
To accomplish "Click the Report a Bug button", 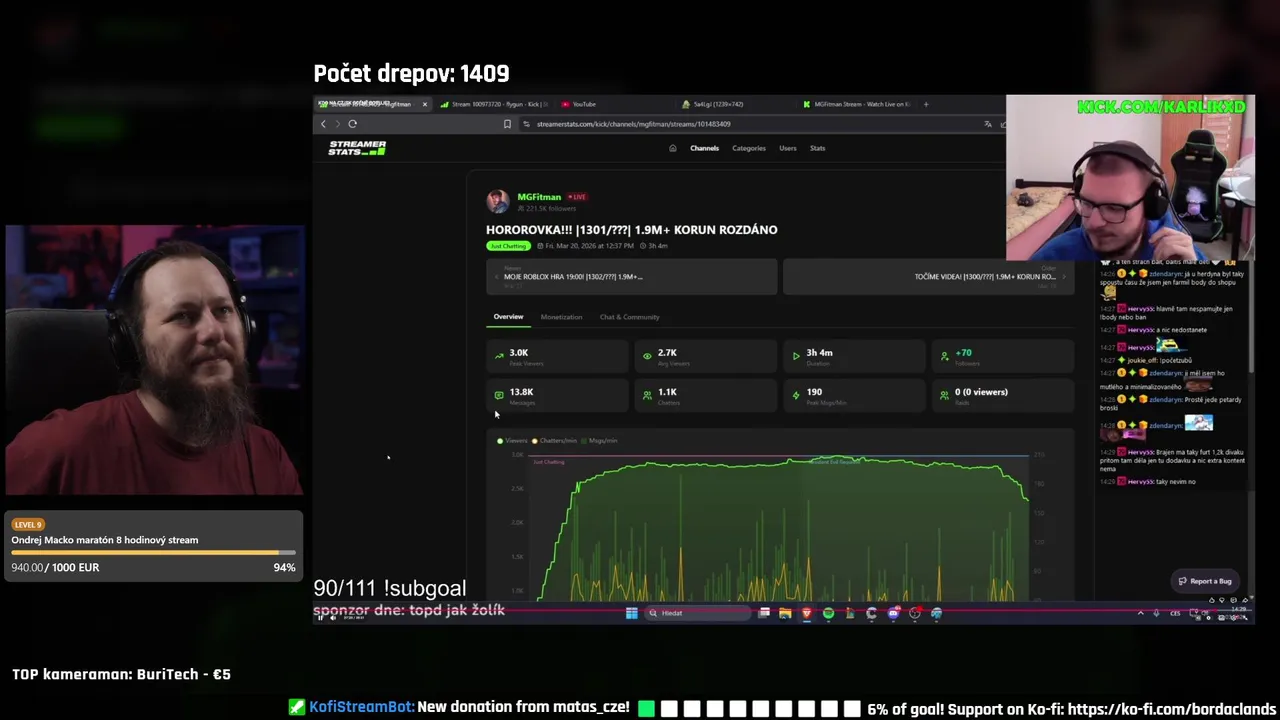I will [1205, 581].
